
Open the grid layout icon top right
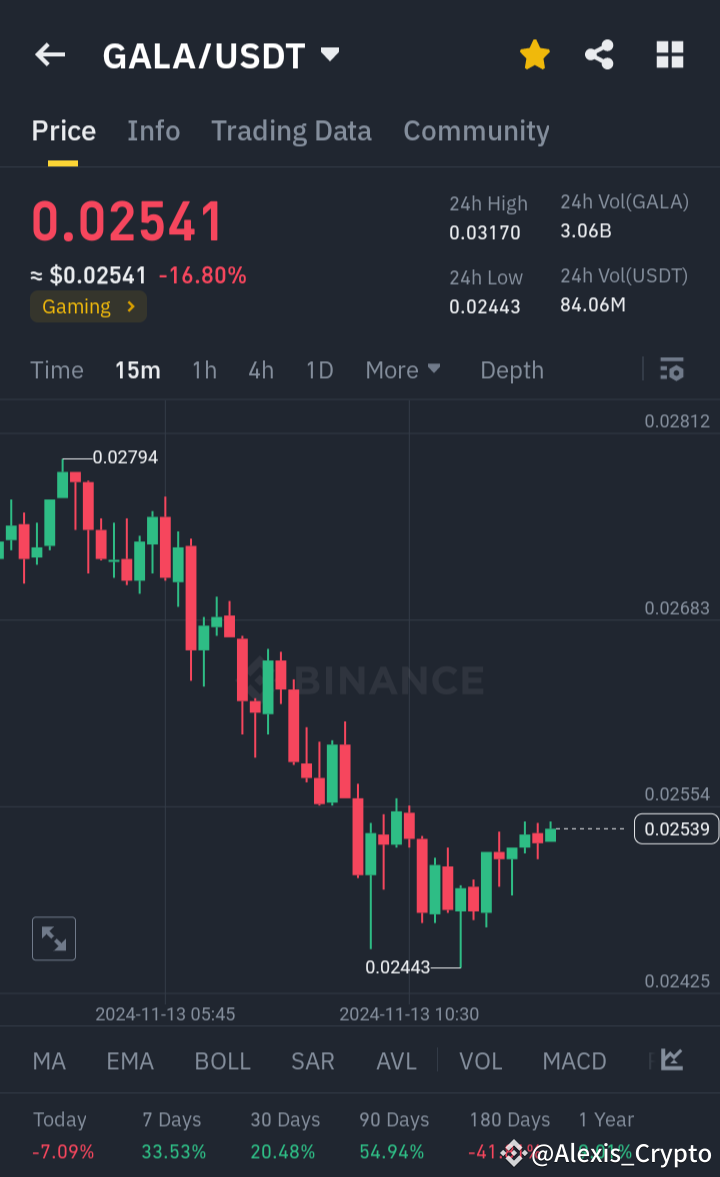[x=668, y=55]
